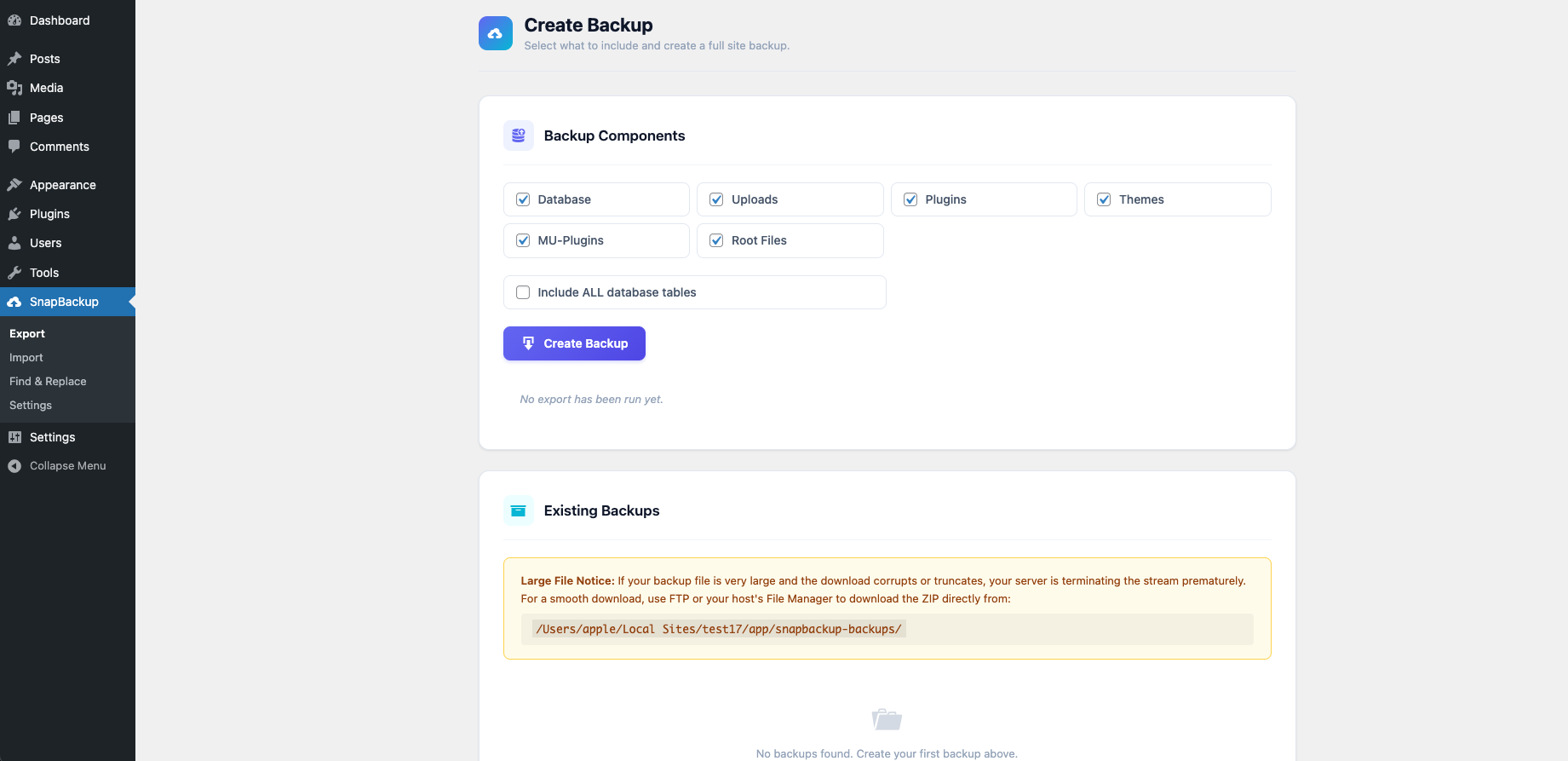The image size is (1568, 761).
Task: Click the Database label text
Action: [x=564, y=199]
